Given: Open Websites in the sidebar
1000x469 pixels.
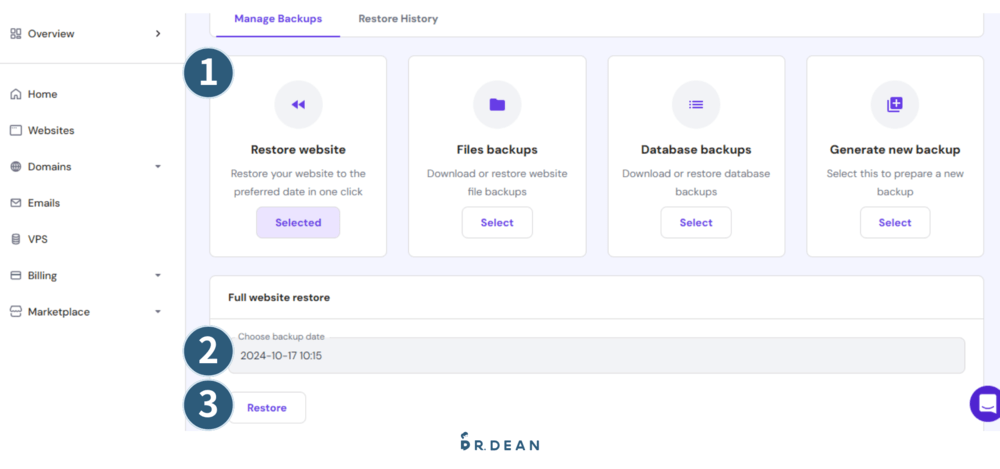Looking at the screenshot, I should 50,130.
